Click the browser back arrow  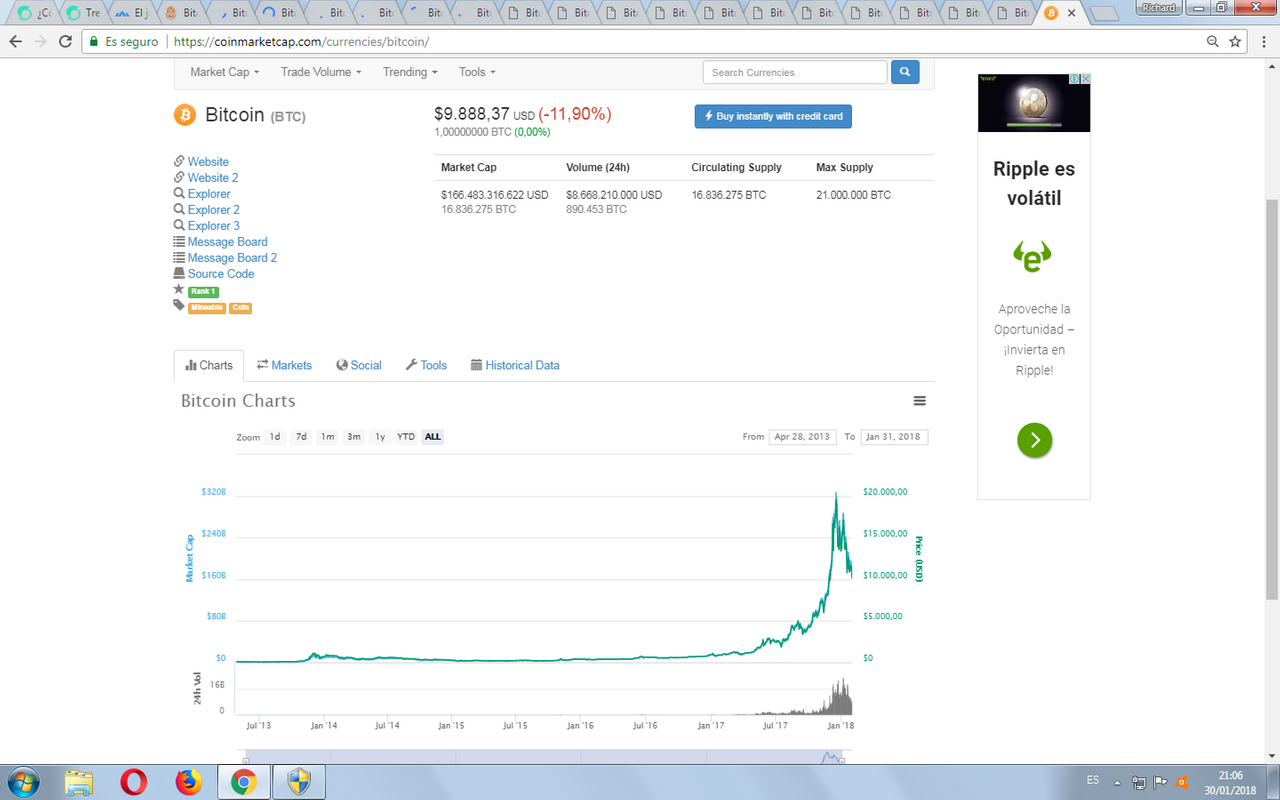click(15, 42)
